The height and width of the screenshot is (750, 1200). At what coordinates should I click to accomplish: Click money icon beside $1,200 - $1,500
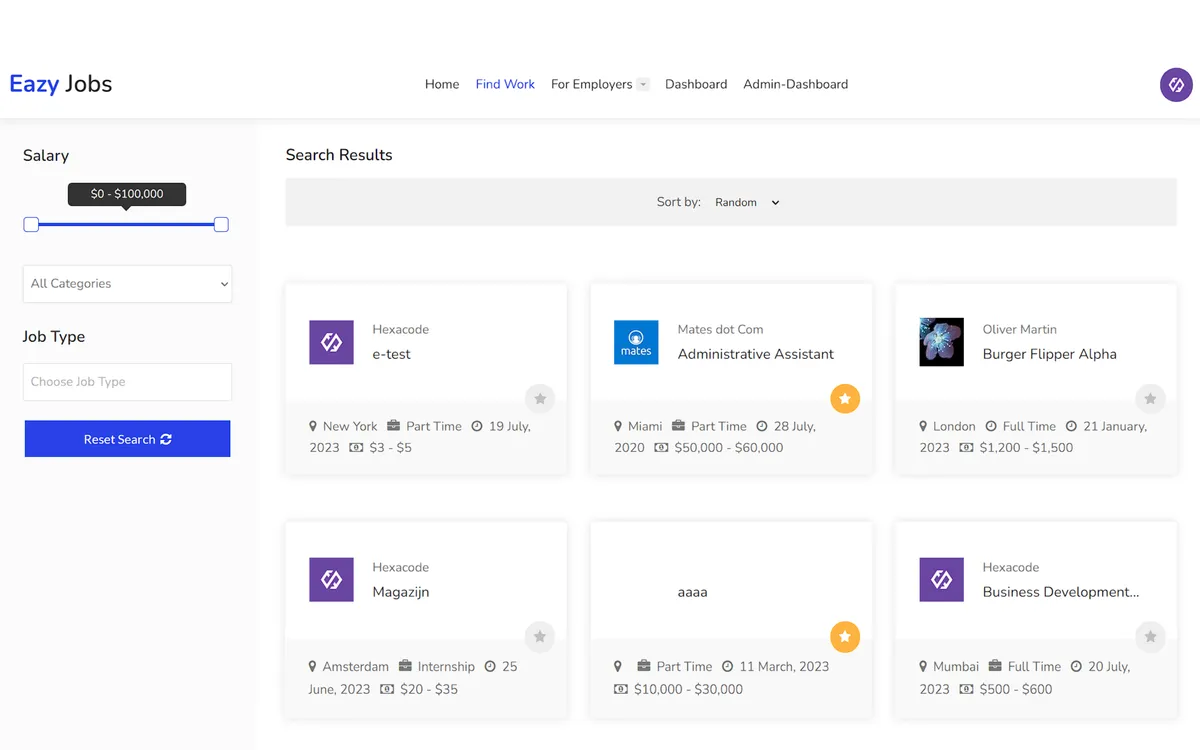tap(966, 448)
